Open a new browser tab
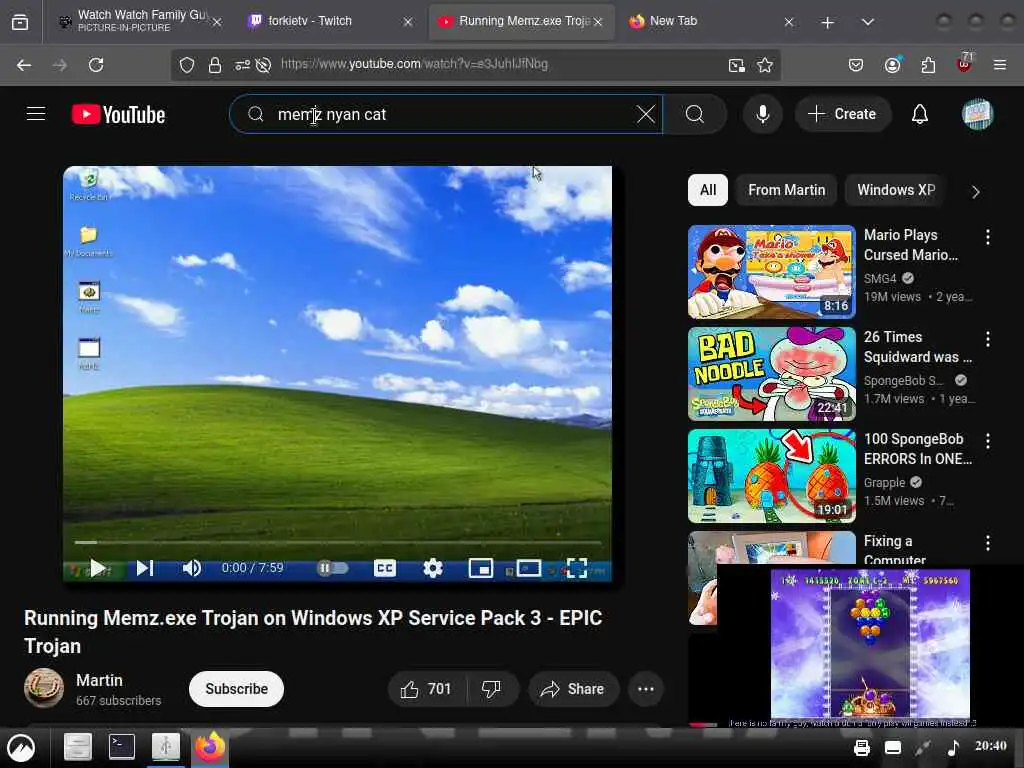Image resolution: width=1024 pixels, height=768 pixels. click(x=827, y=23)
